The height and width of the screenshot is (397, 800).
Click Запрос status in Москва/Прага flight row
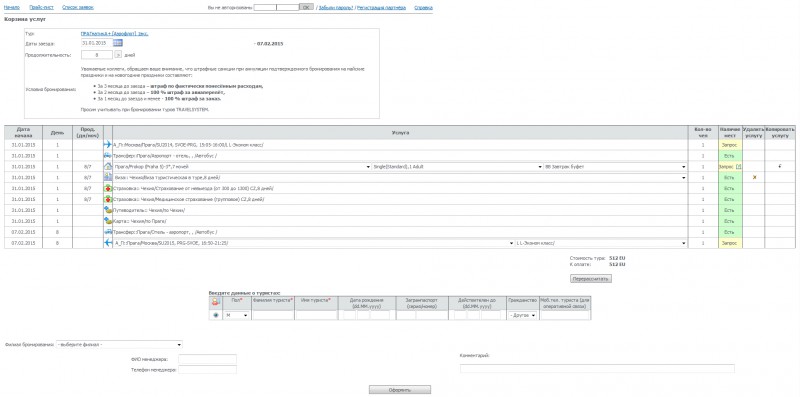point(730,145)
